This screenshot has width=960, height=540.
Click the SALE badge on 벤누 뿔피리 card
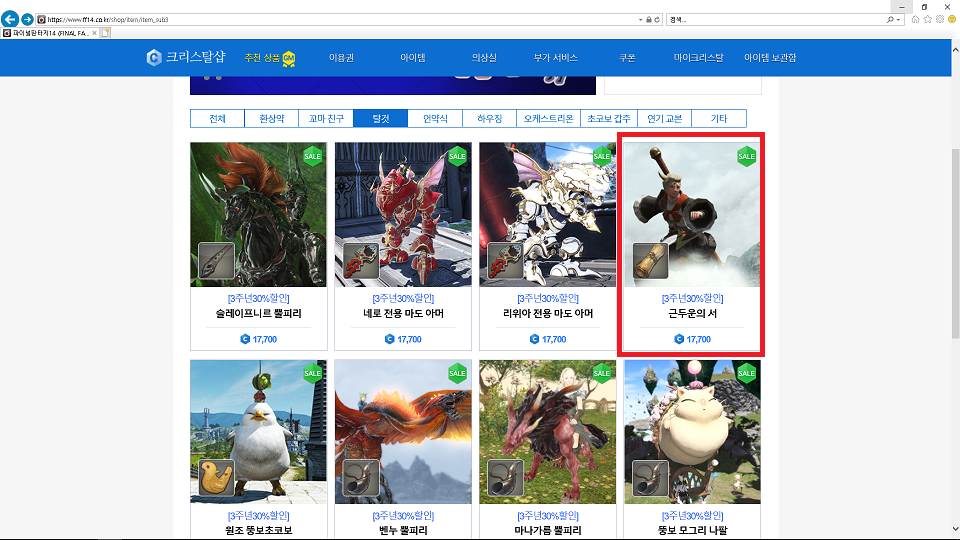(x=457, y=373)
